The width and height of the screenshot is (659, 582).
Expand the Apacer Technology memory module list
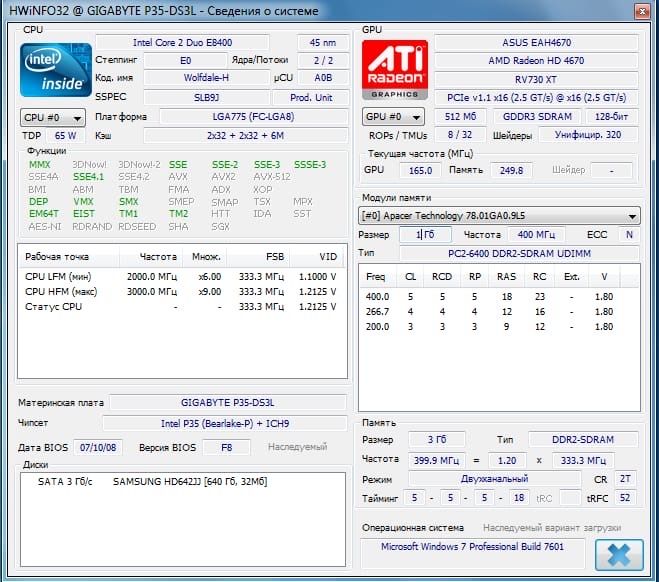point(499,216)
